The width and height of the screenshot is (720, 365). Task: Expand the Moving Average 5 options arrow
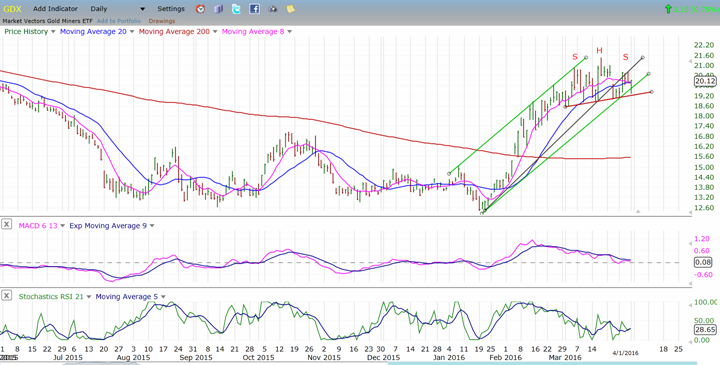[163, 297]
